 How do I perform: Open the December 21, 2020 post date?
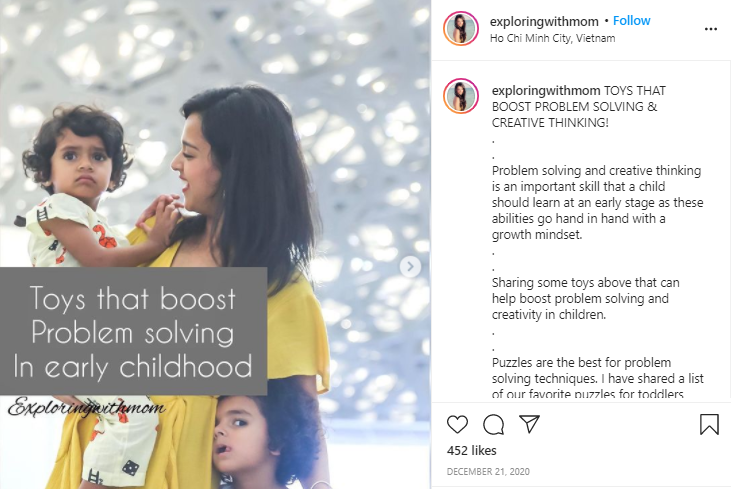click(x=488, y=472)
